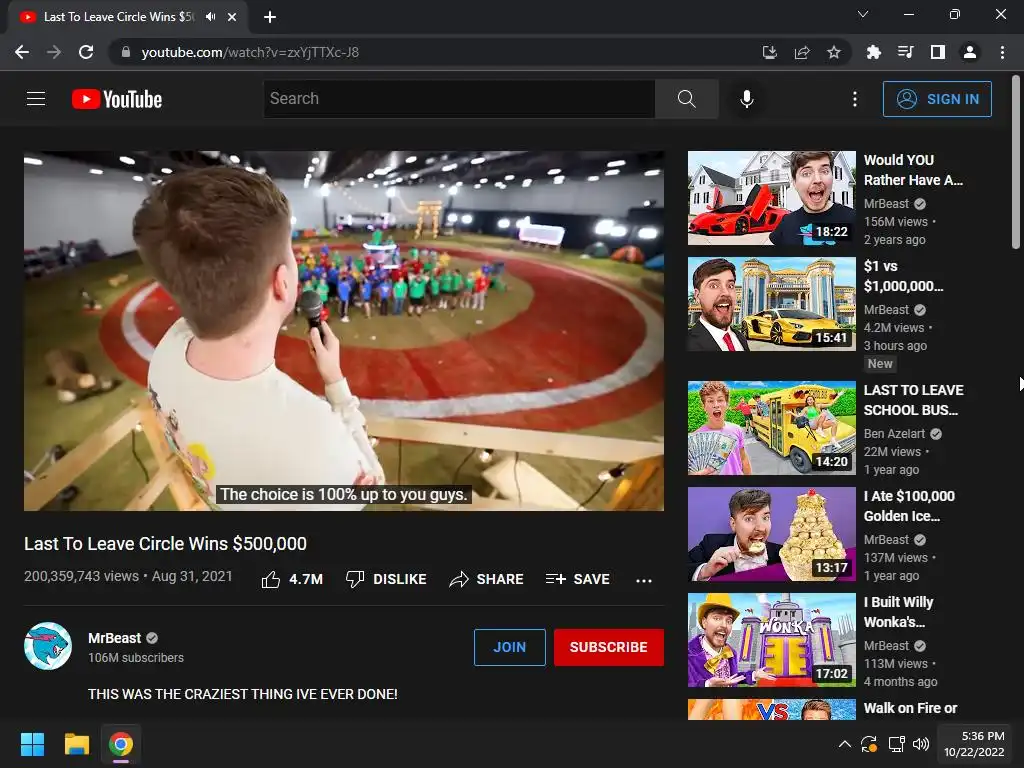Show hidden system tray icons

click(x=844, y=744)
